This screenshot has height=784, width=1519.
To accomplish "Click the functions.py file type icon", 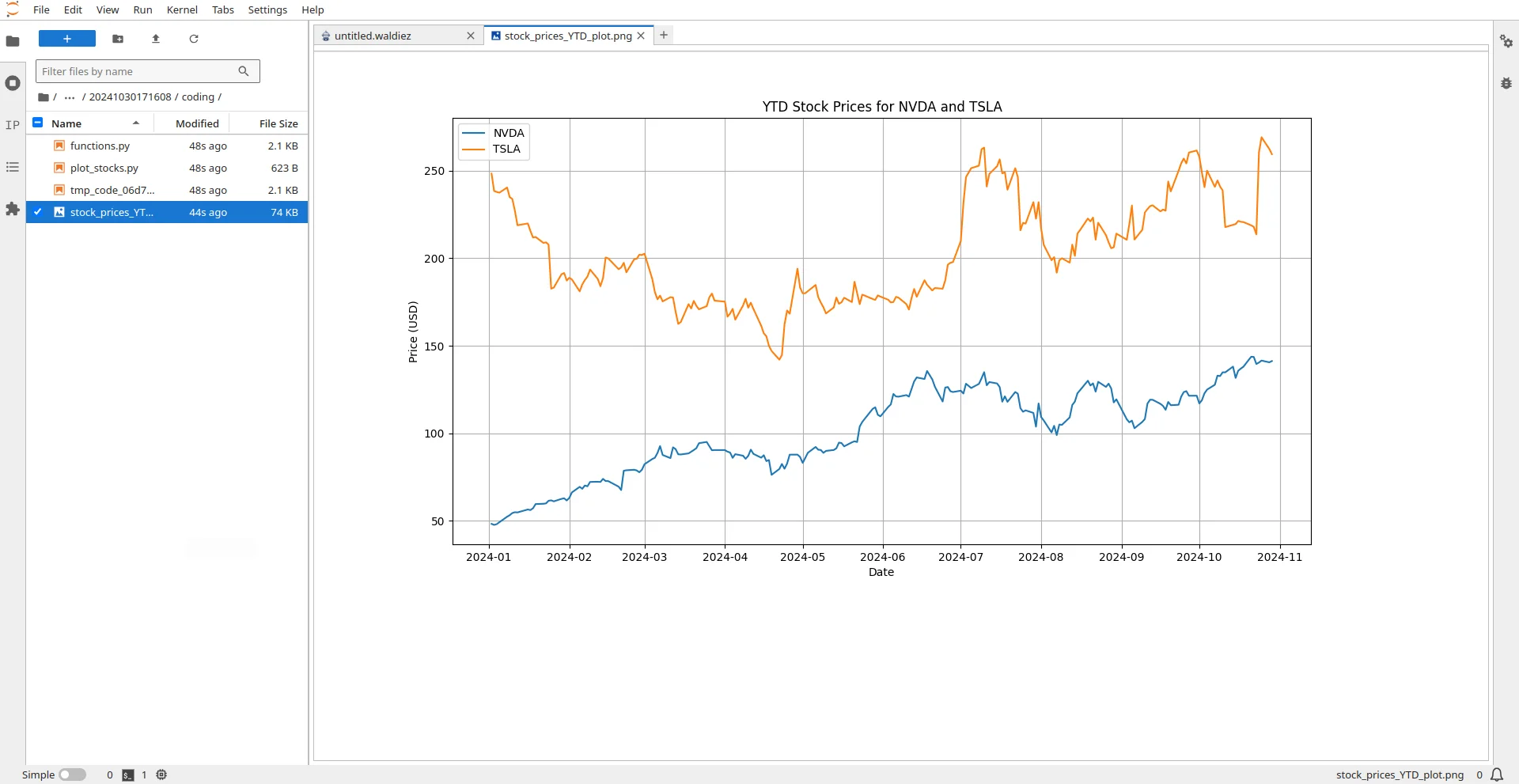I will pos(59,146).
